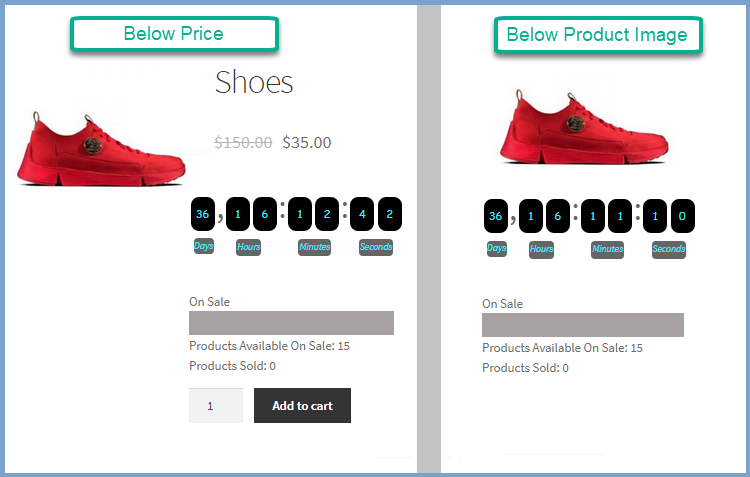Click the Minutes label in Below Price countdown
Screen dimensions: 750x477
click(x=314, y=247)
